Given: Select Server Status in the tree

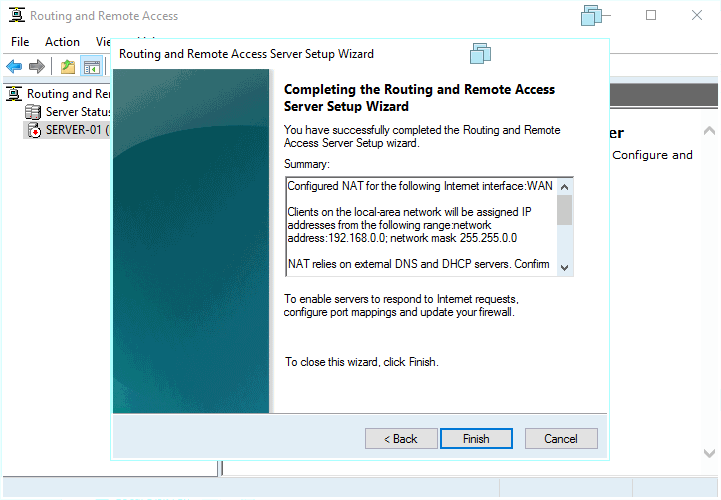Looking at the screenshot, I should click(78, 112).
